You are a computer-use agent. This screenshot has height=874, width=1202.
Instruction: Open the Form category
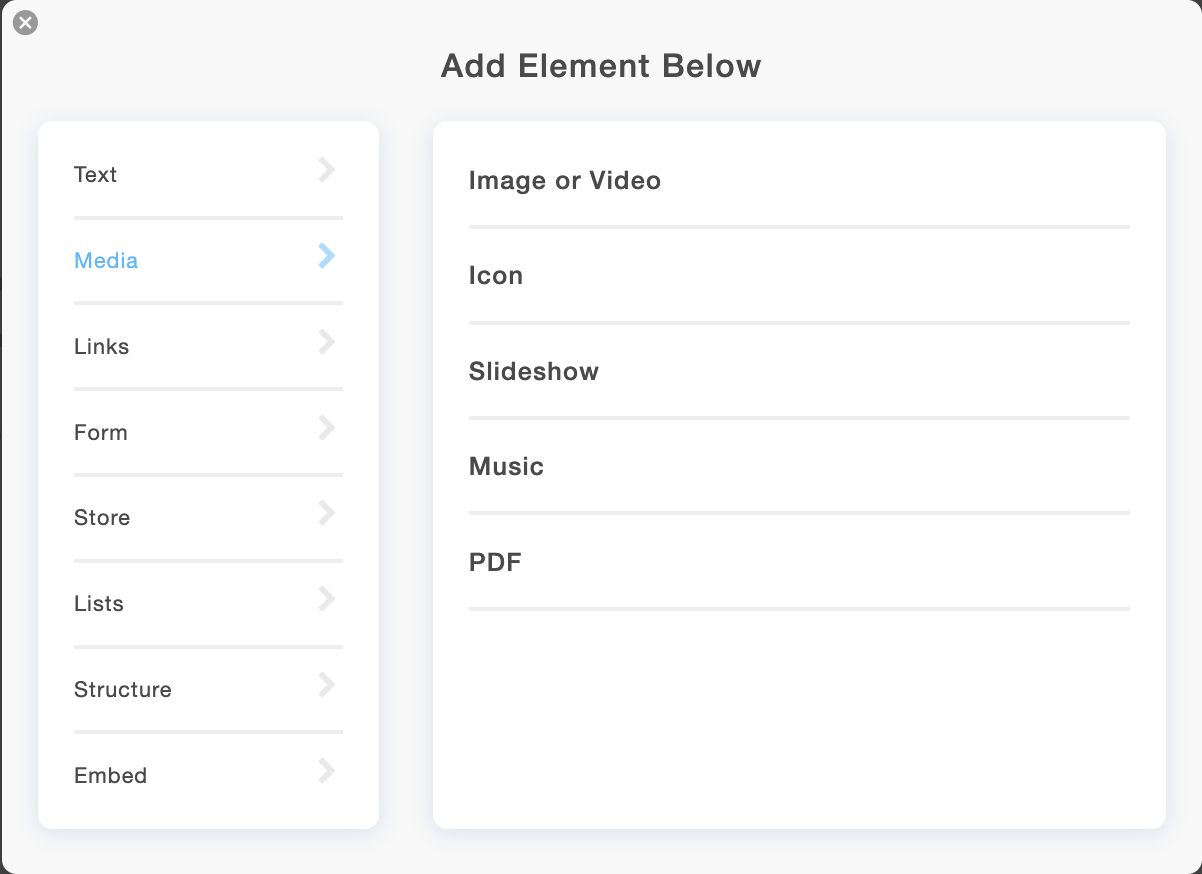(x=101, y=433)
